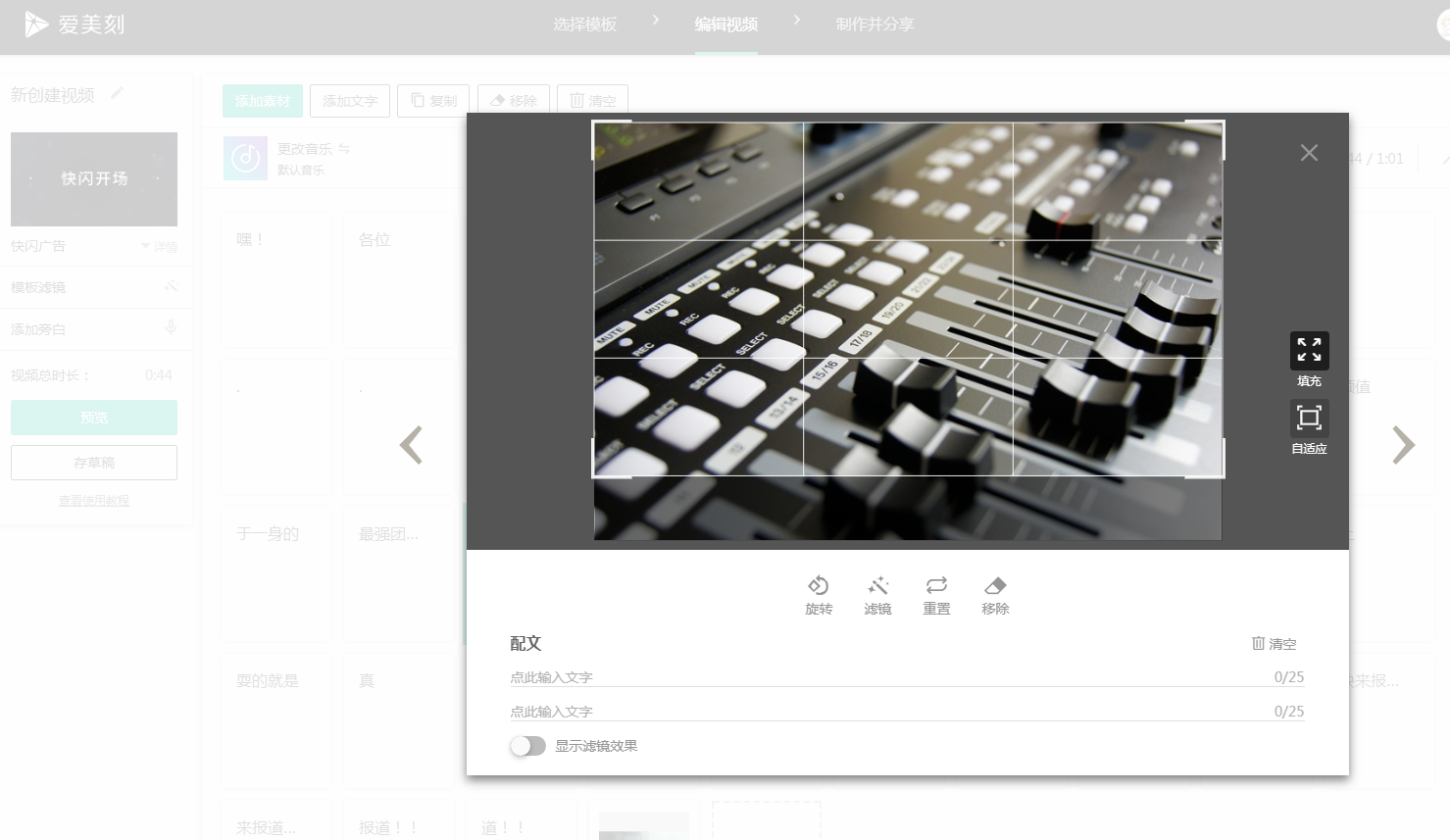
Task: Select the 自适应 fit mode icon
Action: point(1309,418)
